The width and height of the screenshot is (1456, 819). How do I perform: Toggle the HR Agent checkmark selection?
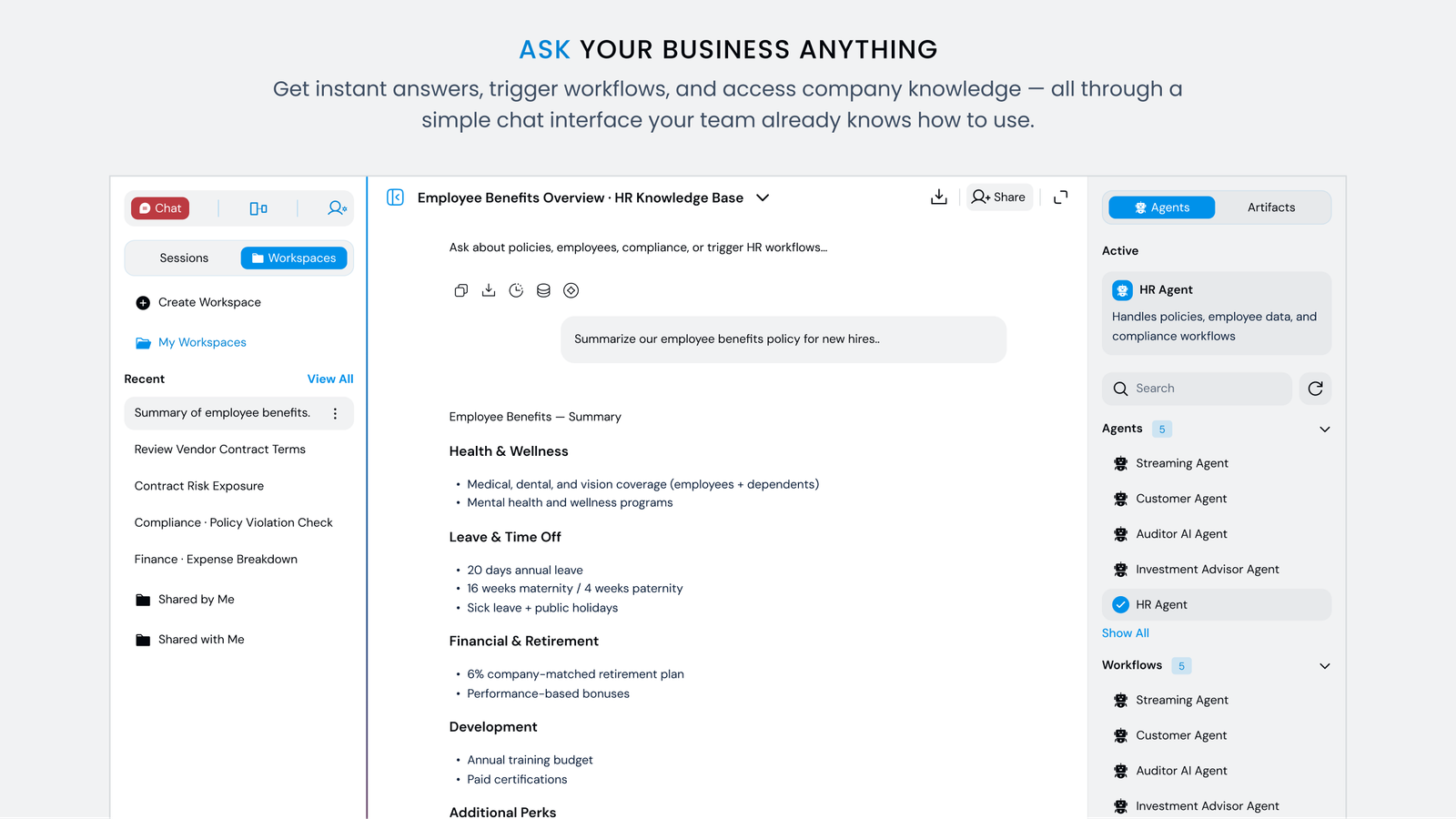tap(1121, 605)
